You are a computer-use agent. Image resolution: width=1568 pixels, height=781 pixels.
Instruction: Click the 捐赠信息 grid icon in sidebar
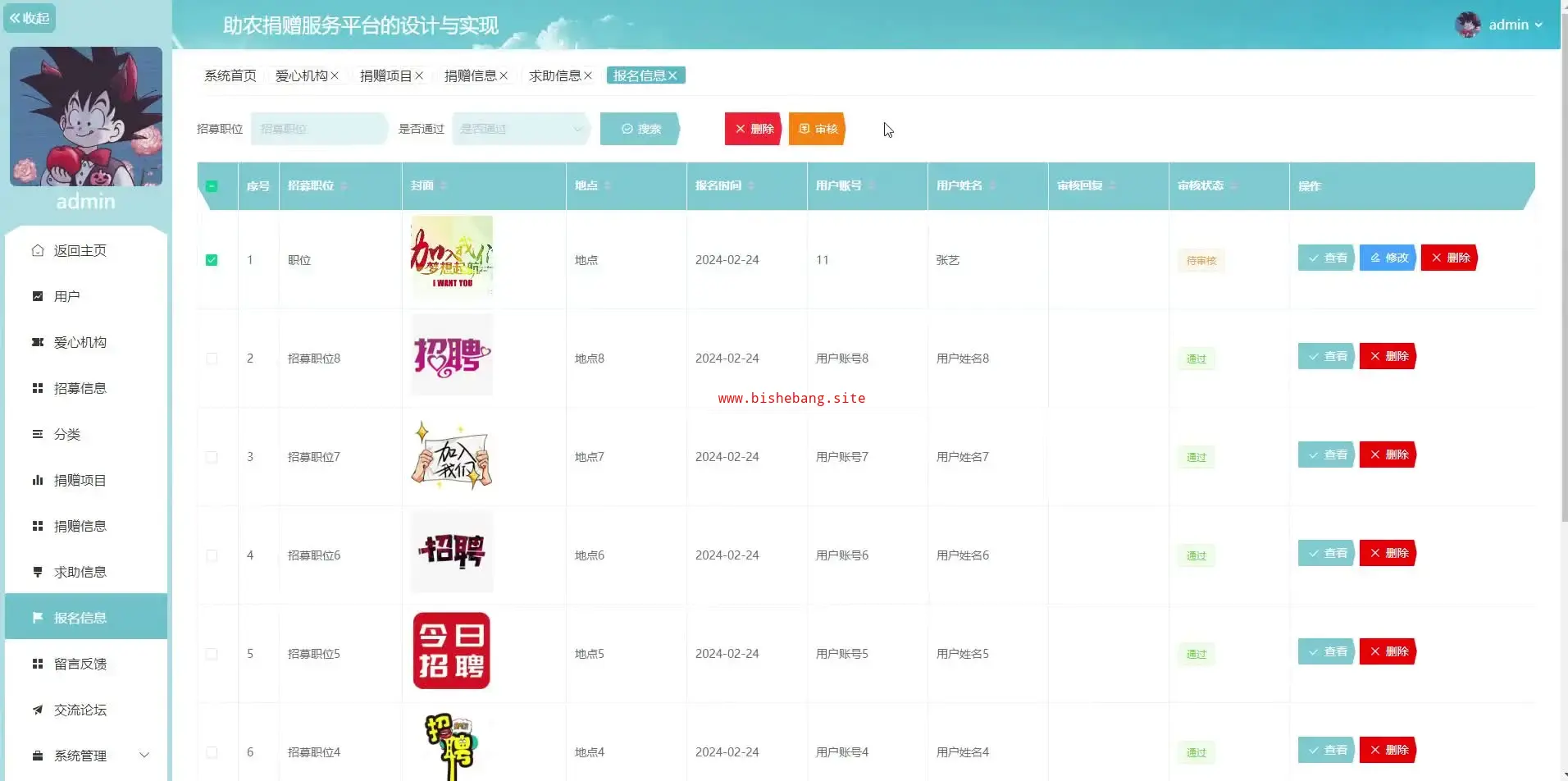38,526
